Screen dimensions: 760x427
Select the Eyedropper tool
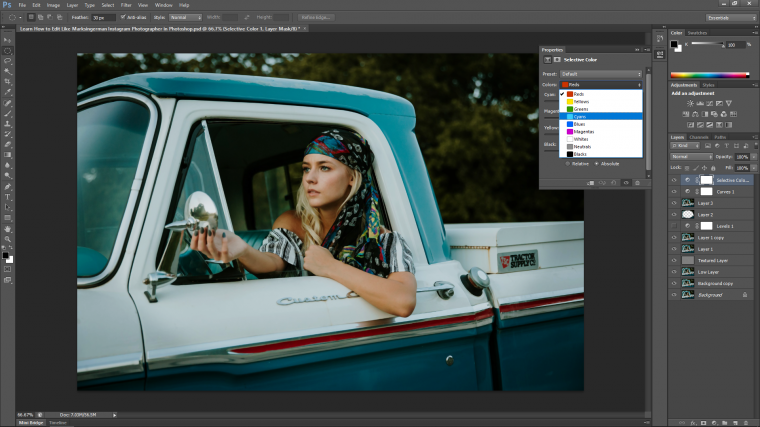(7, 92)
